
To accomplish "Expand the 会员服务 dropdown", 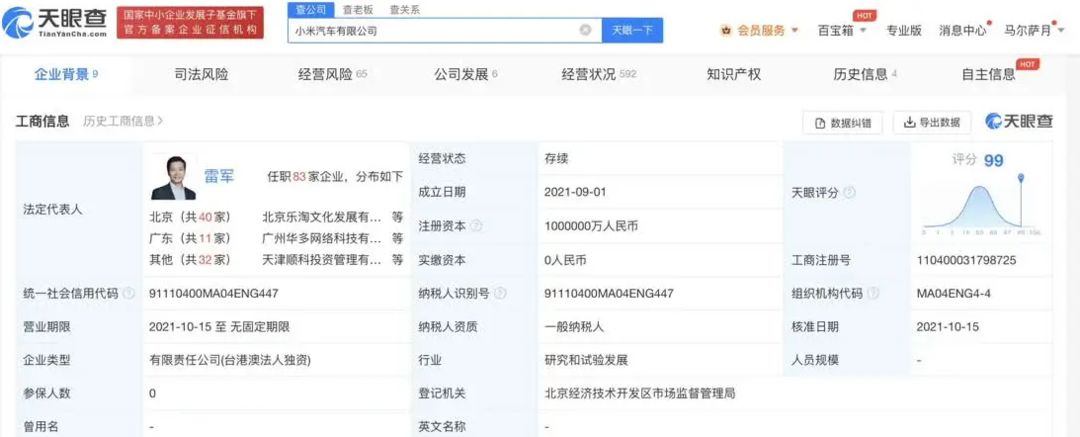I will click(x=760, y=30).
